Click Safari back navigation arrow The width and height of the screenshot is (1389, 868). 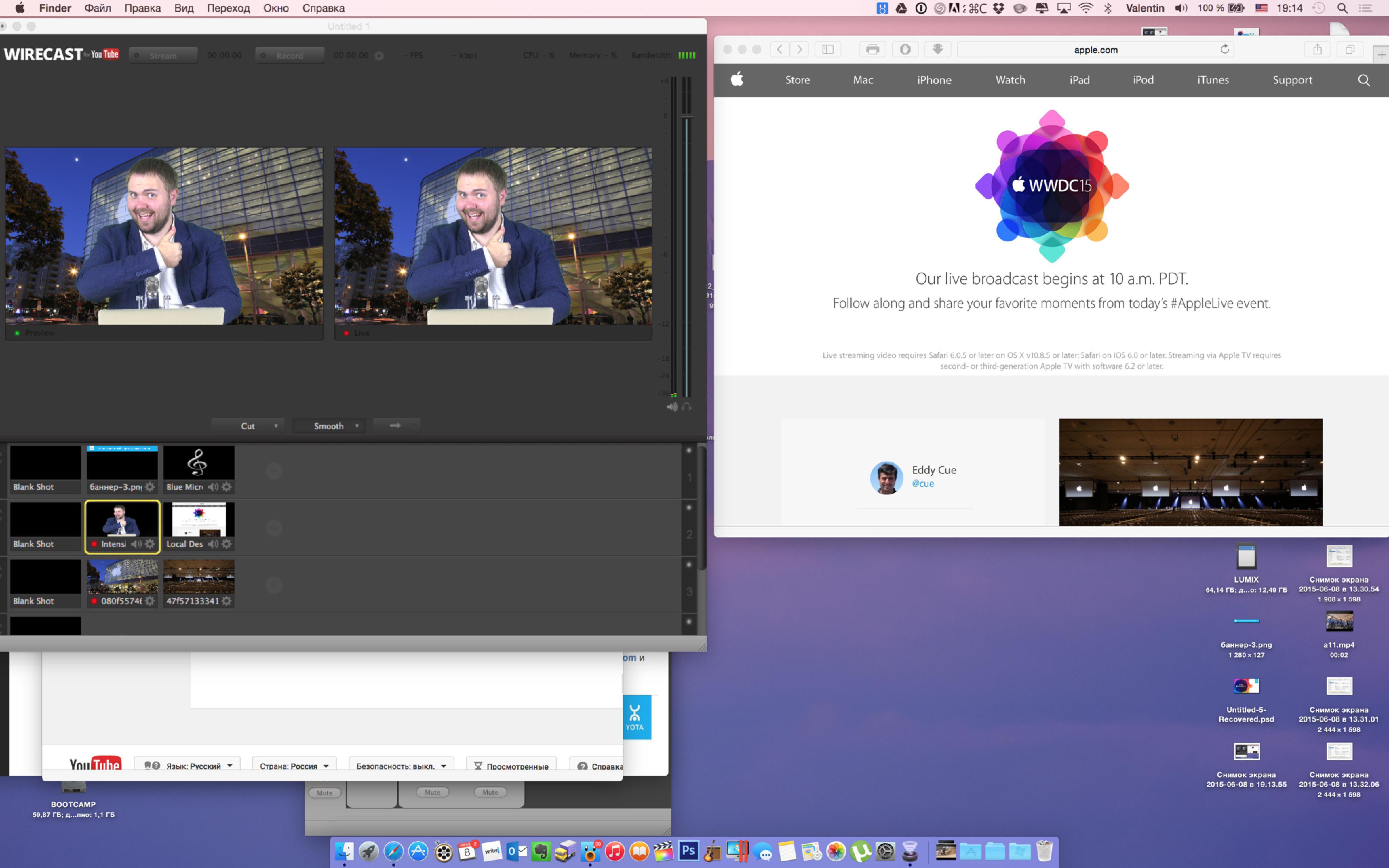pyautogui.click(x=779, y=50)
